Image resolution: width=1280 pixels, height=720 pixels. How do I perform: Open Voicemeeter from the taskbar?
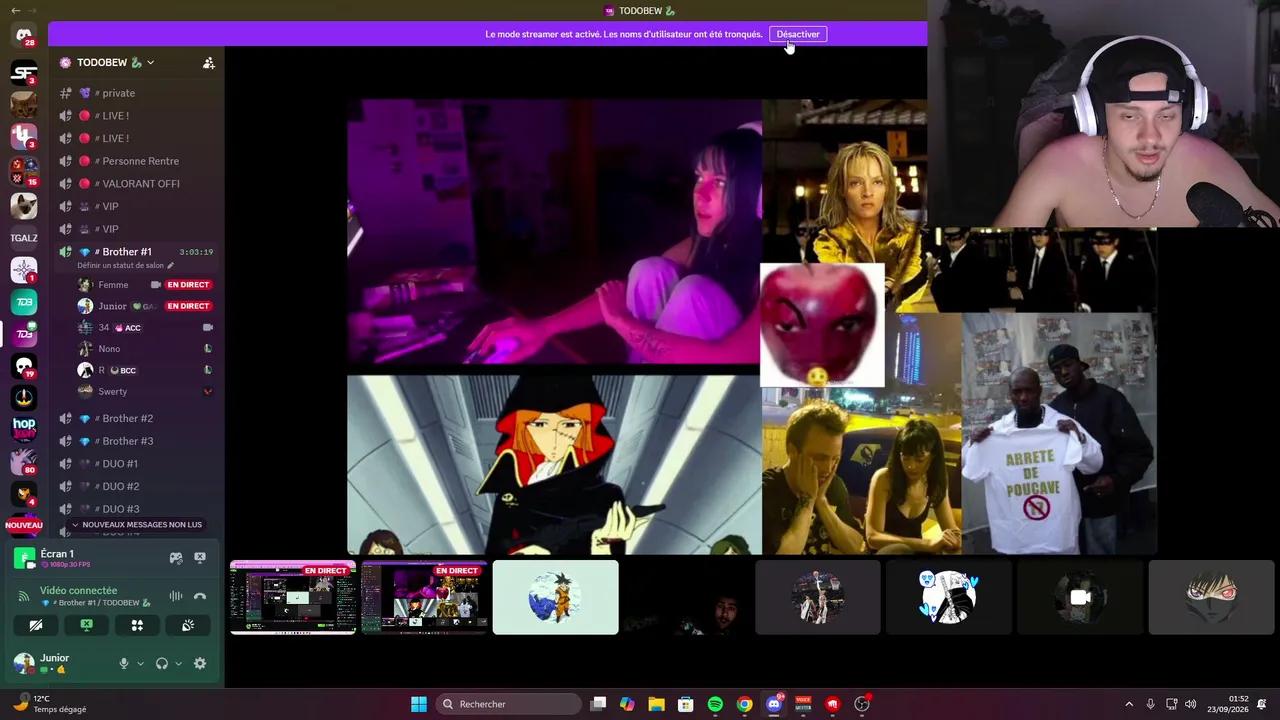click(x=803, y=704)
